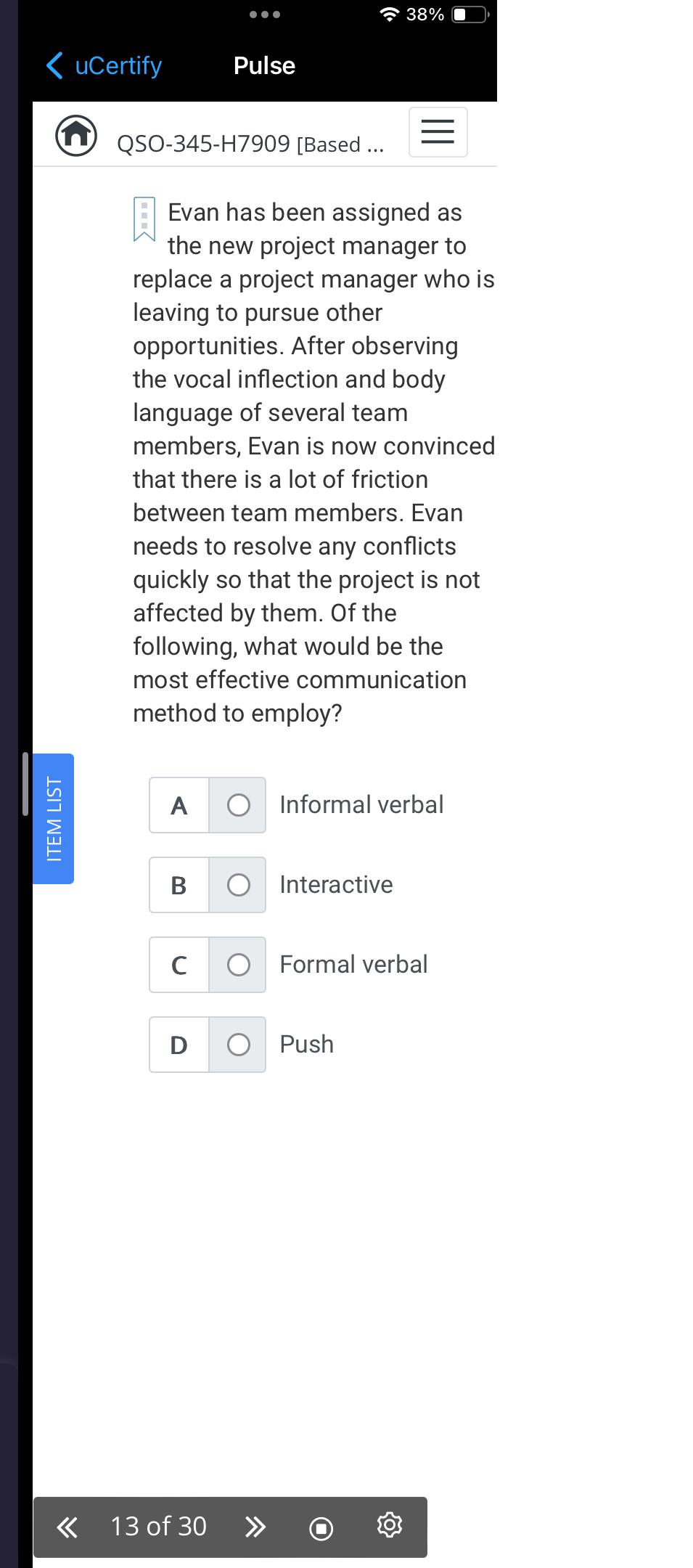Go to the next question with the double-right chevron
693x1568 pixels.
(x=255, y=1527)
